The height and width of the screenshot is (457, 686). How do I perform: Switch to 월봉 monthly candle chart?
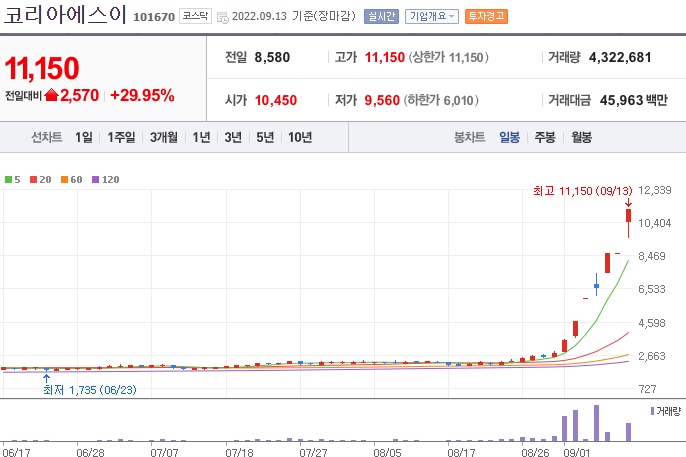(581, 137)
